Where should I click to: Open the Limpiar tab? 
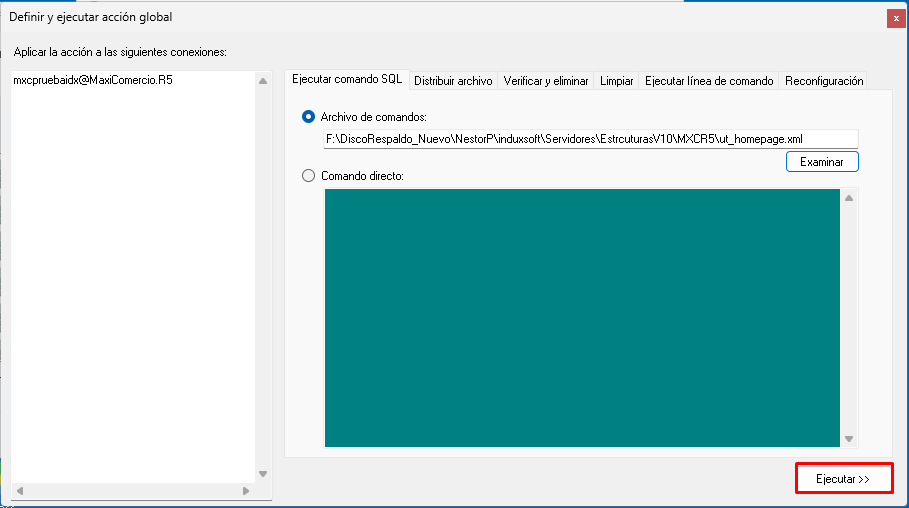pyautogui.click(x=616, y=81)
